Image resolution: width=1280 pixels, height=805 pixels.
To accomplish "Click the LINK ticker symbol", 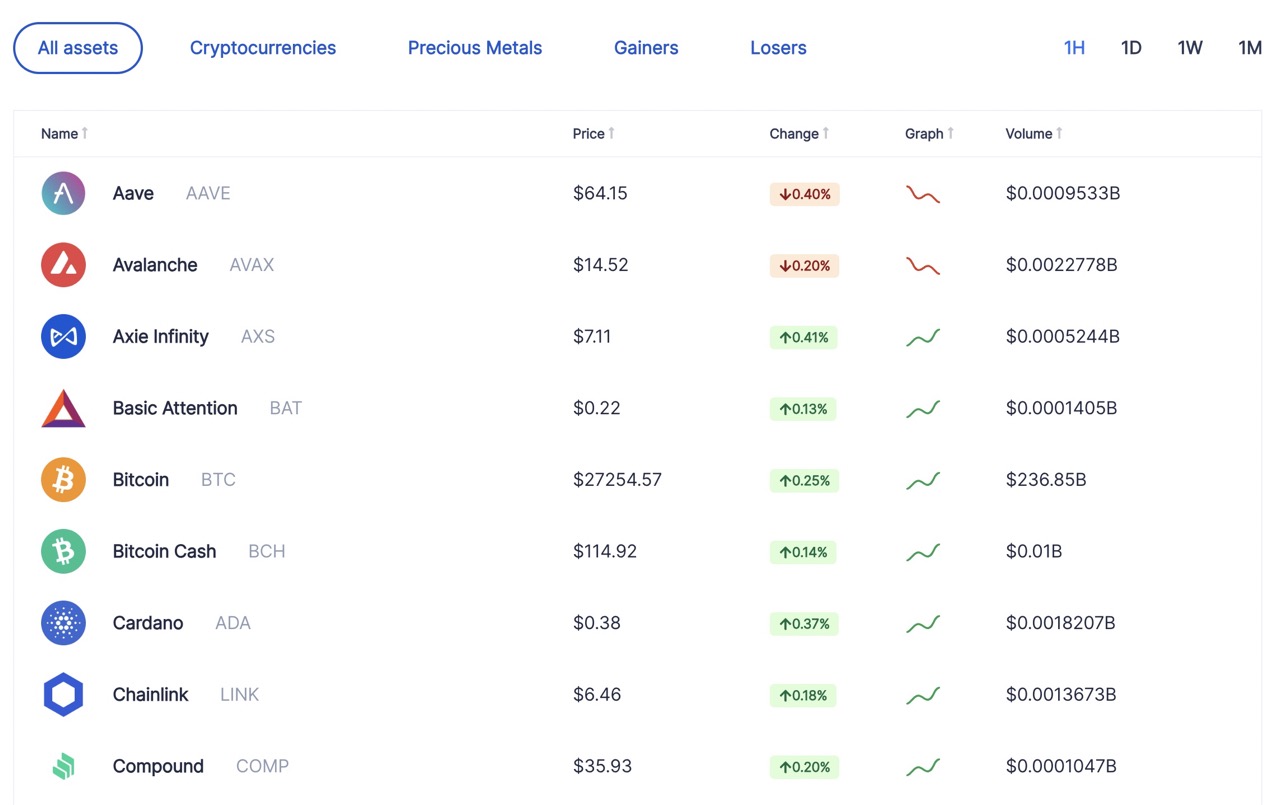I will click(x=240, y=695).
